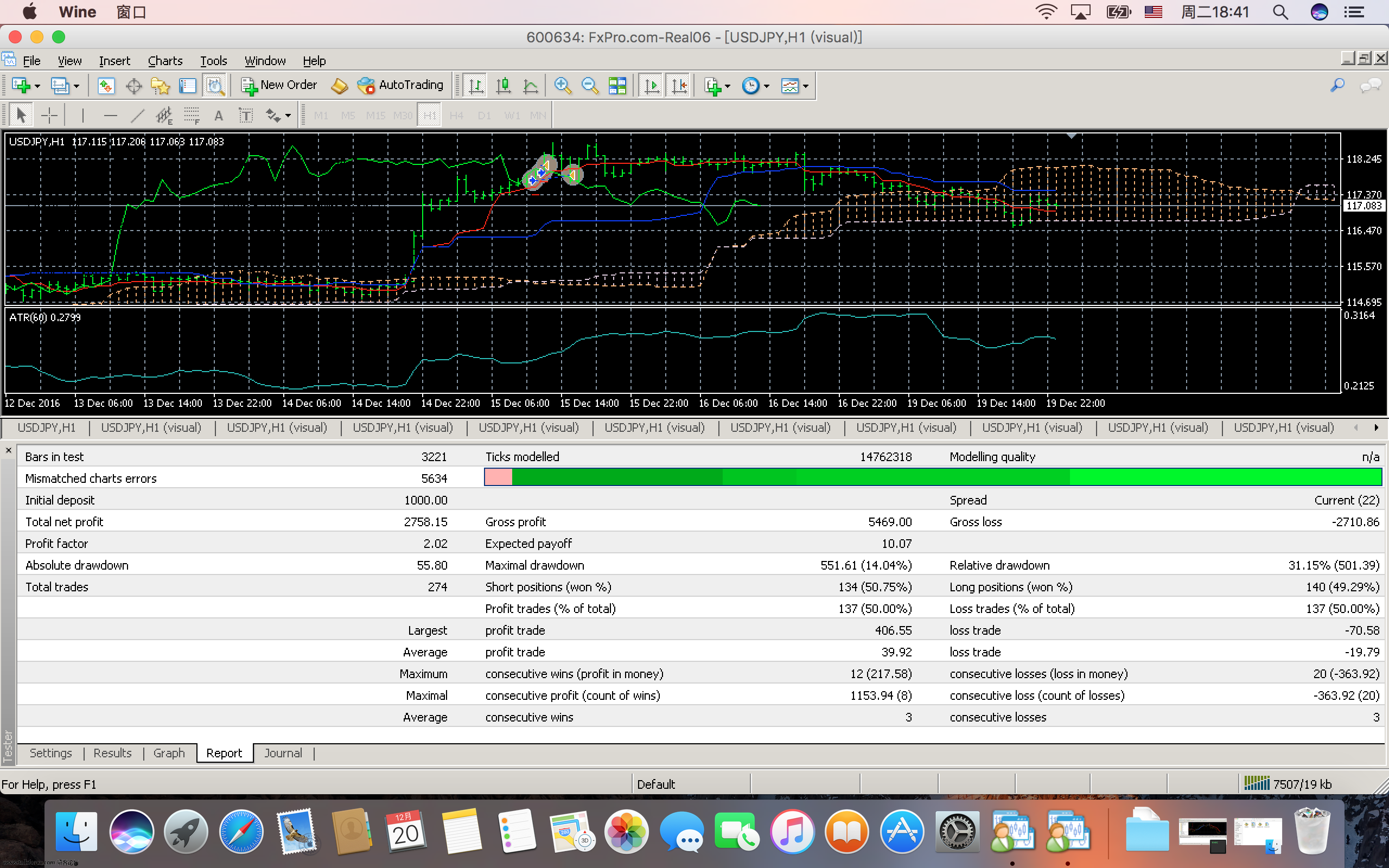This screenshot has height=868, width=1389.
Task: Switch to the tester Results tab
Action: [x=112, y=753]
